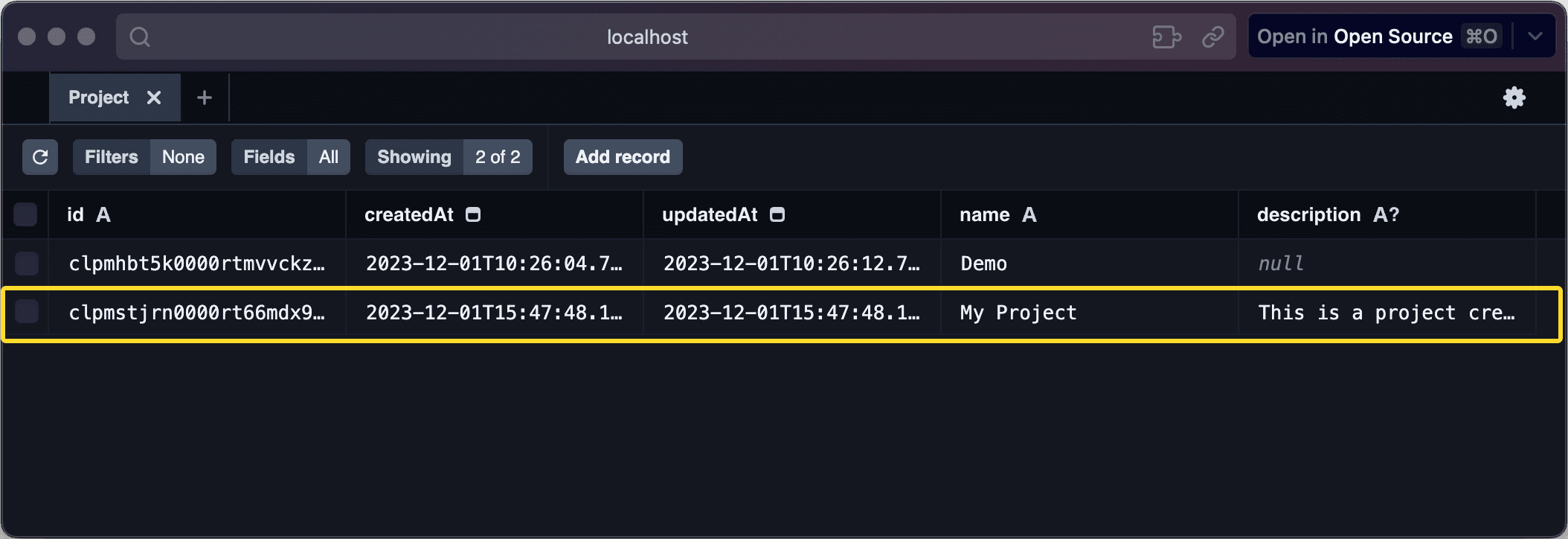Click the plus icon to add tab
This screenshot has height=539, width=1568.
[x=205, y=98]
